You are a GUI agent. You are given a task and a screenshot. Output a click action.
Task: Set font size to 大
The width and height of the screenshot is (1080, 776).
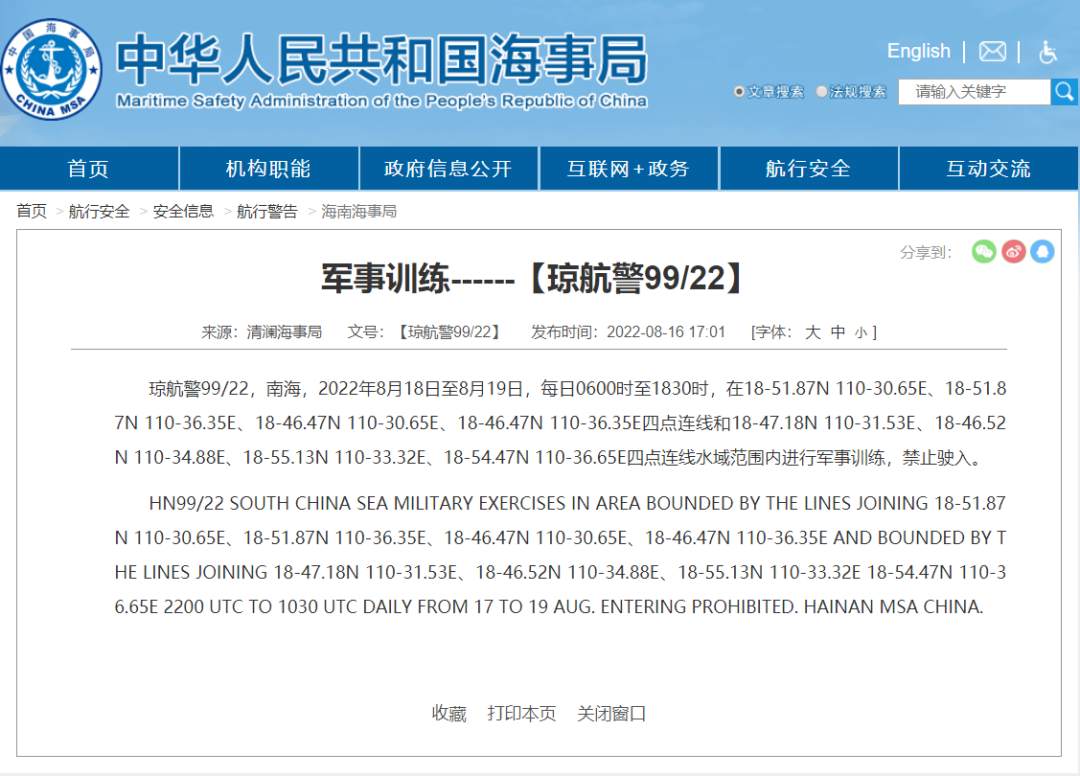(x=813, y=332)
